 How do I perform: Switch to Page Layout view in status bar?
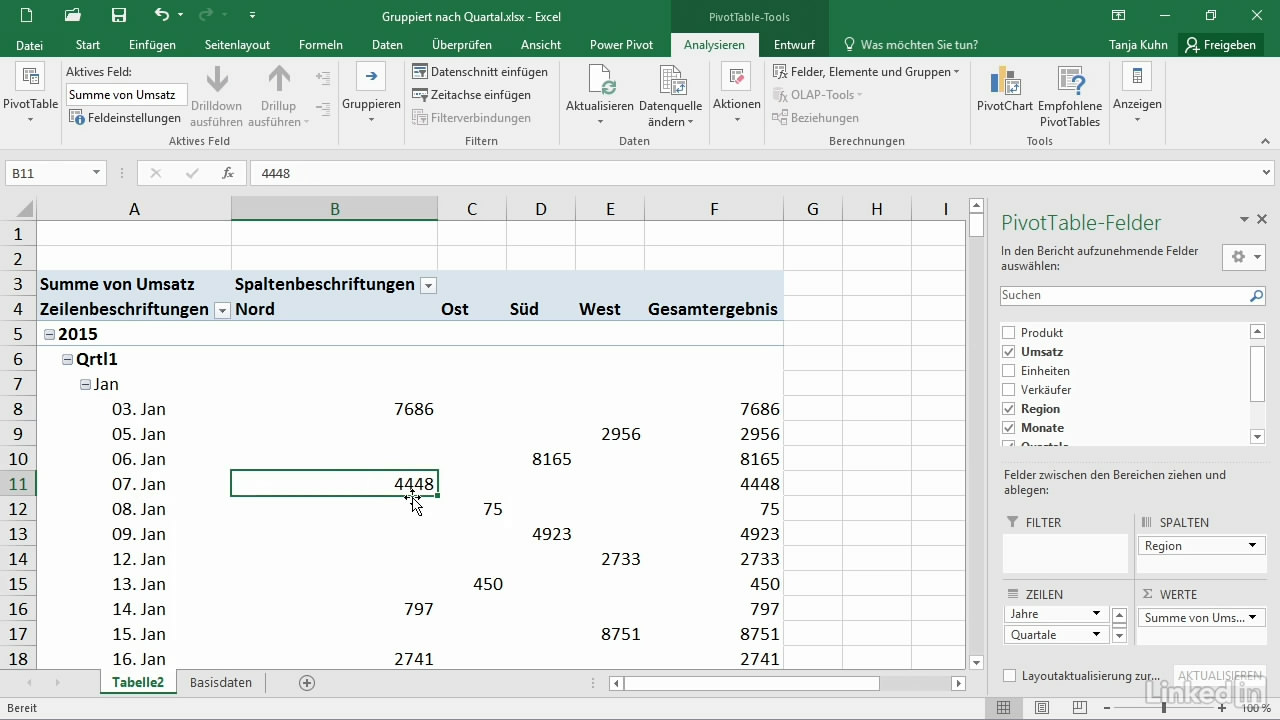1041,708
